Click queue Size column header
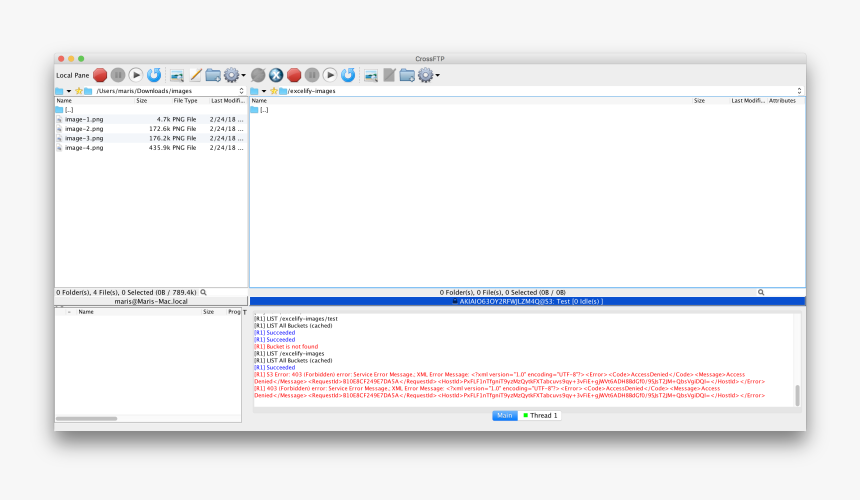860x500 pixels. click(212, 312)
